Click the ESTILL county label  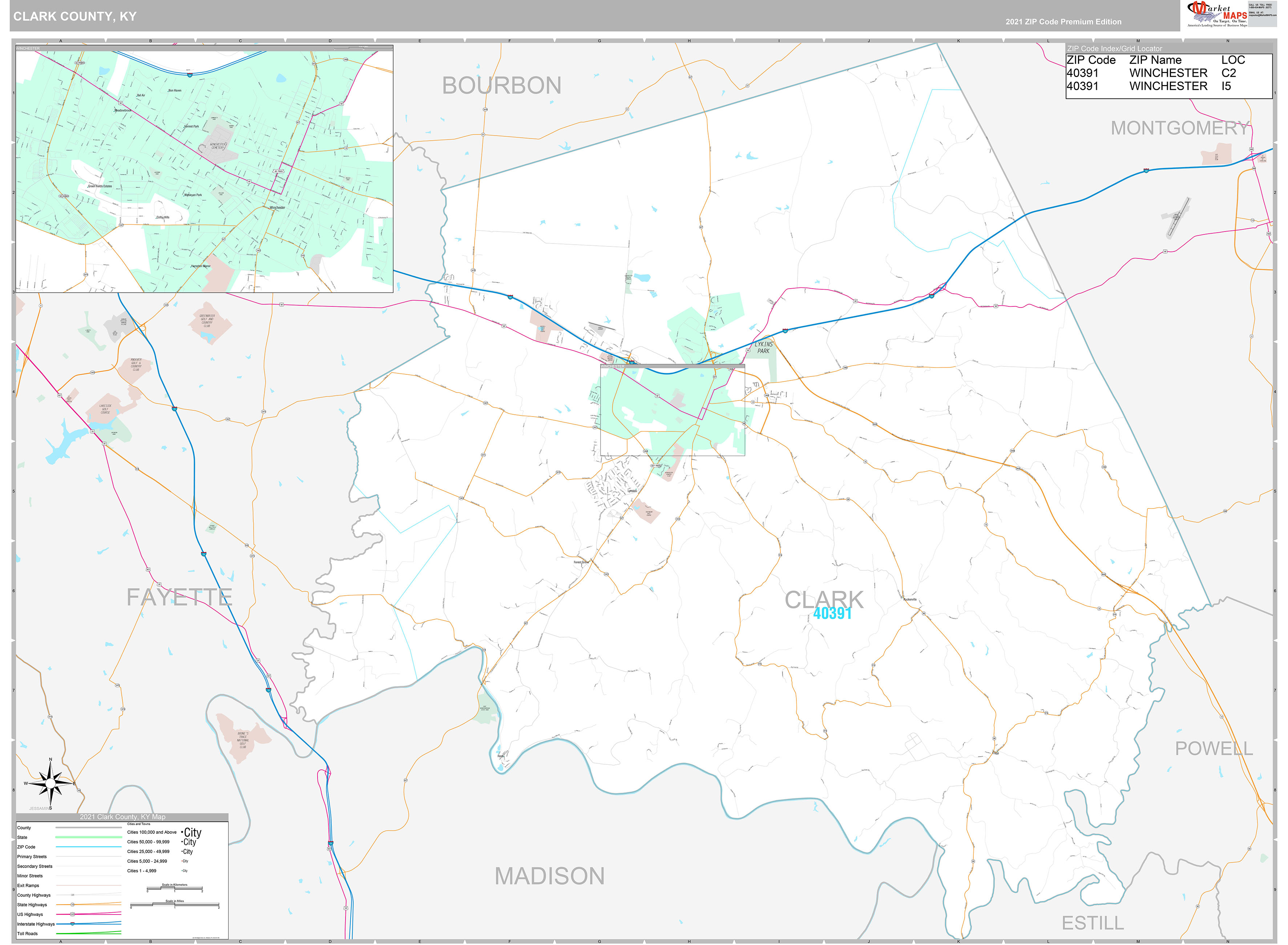pyautogui.click(x=1093, y=923)
